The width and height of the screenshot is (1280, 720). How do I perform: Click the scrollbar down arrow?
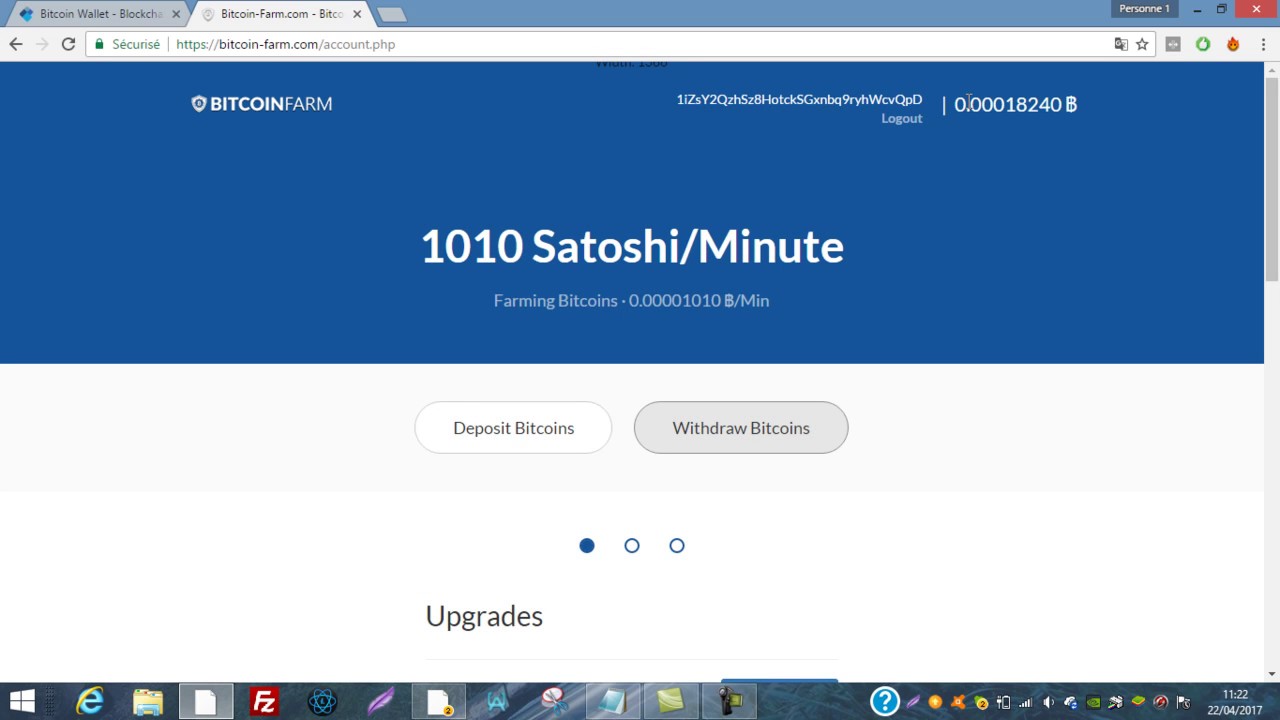[x=1272, y=674]
